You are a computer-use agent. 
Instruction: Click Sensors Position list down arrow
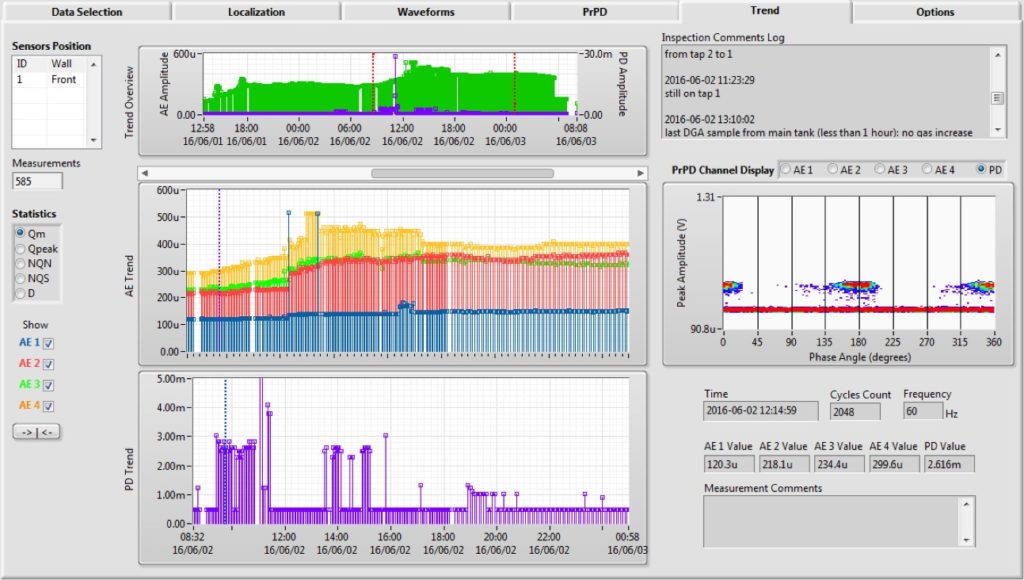click(x=95, y=141)
